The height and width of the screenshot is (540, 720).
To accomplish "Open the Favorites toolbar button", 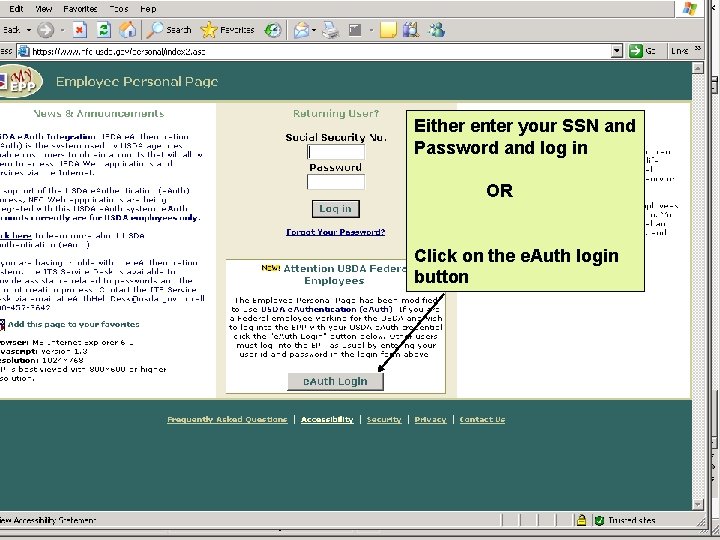I will [228, 30].
